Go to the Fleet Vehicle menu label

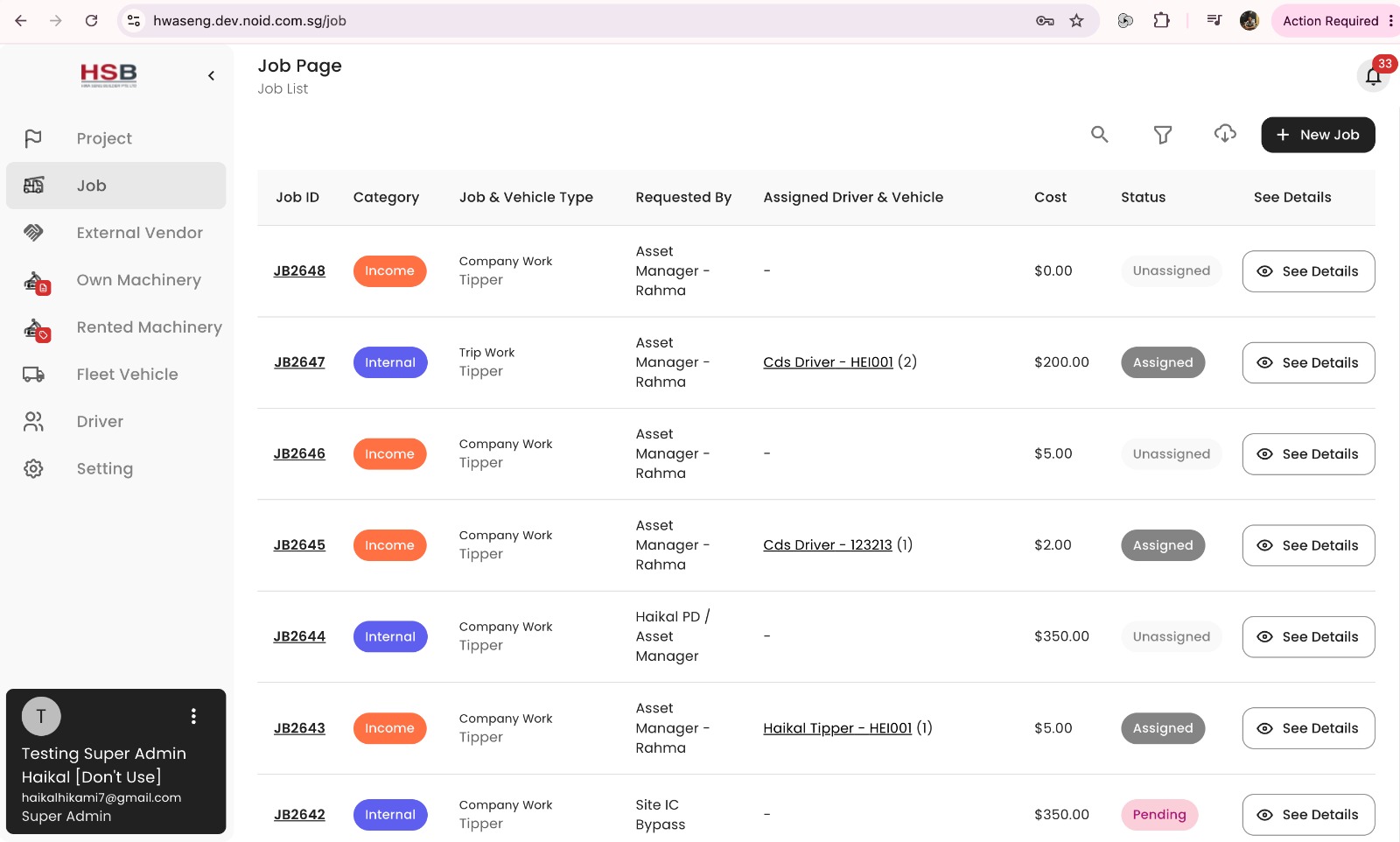pos(127,375)
